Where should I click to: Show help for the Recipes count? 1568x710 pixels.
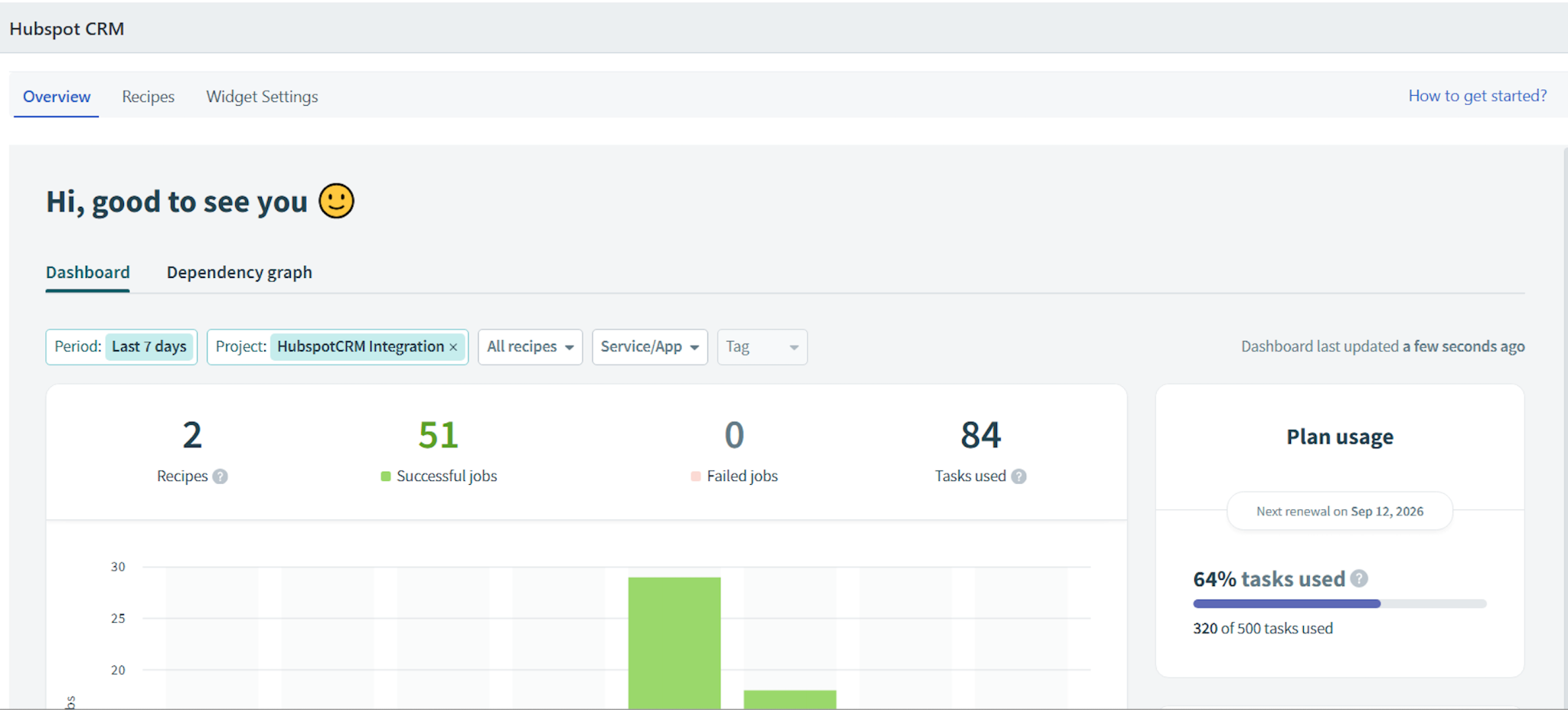tap(220, 476)
